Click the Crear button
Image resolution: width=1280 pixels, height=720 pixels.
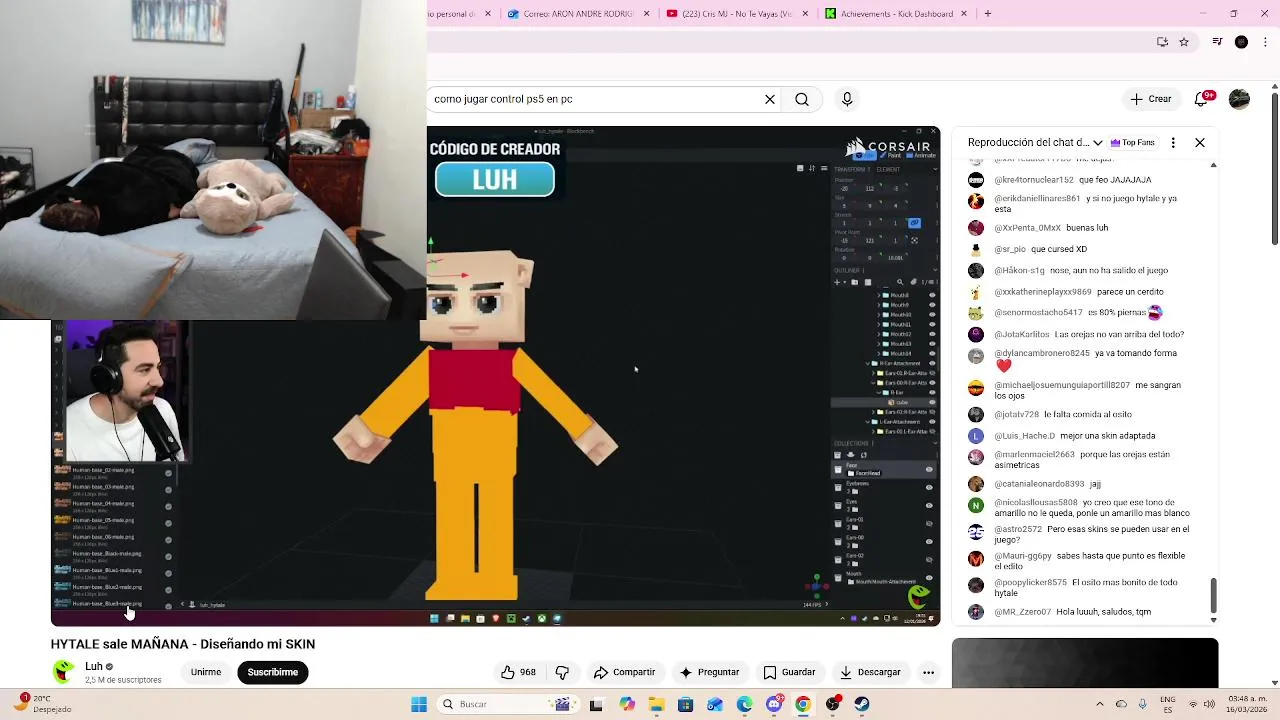tap(1150, 99)
